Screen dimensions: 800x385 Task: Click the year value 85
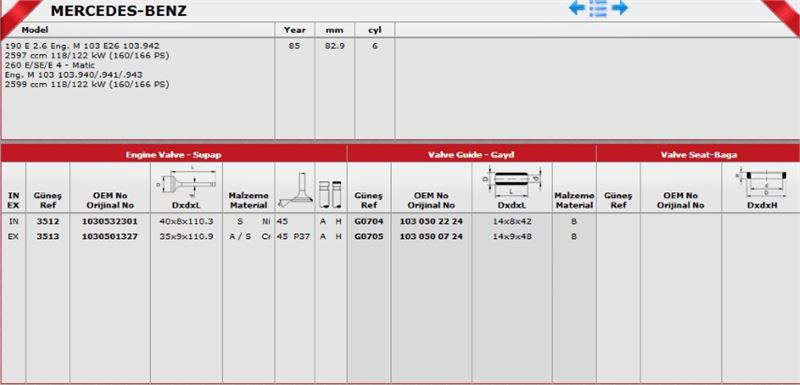[x=294, y=46]
